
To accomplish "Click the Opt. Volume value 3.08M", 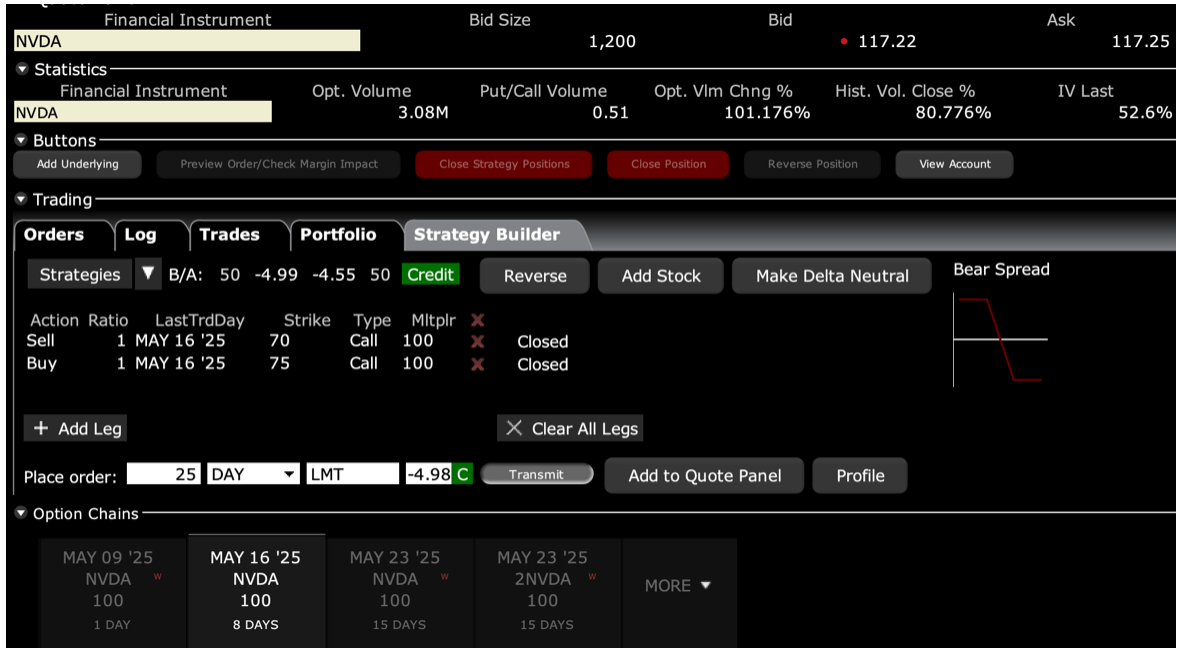I will (x=423, y=113).
